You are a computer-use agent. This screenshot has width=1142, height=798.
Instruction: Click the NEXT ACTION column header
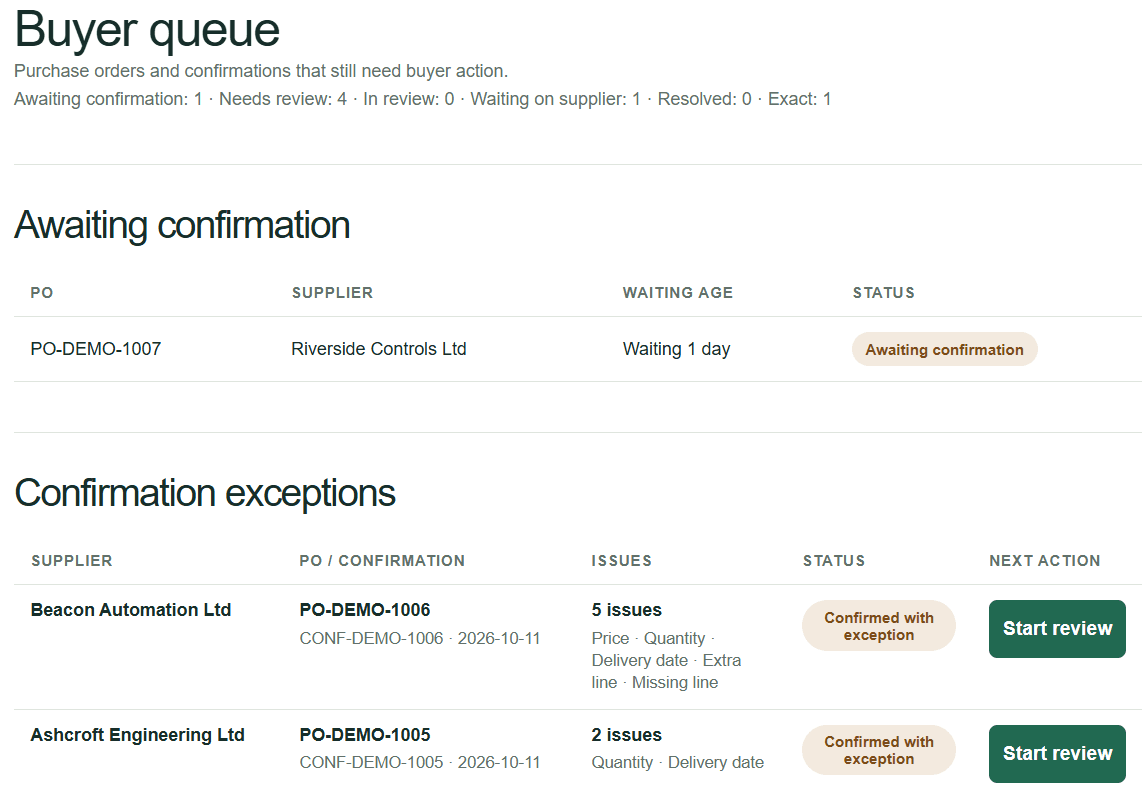click(1044, 561)
